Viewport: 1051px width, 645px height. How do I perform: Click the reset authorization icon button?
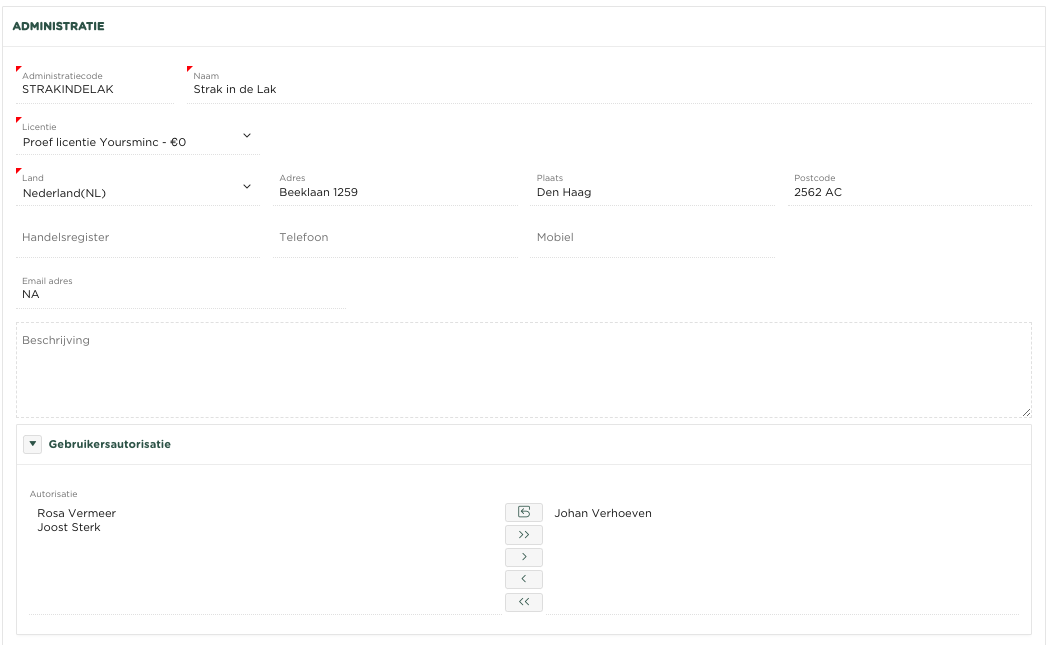point(523,513)
